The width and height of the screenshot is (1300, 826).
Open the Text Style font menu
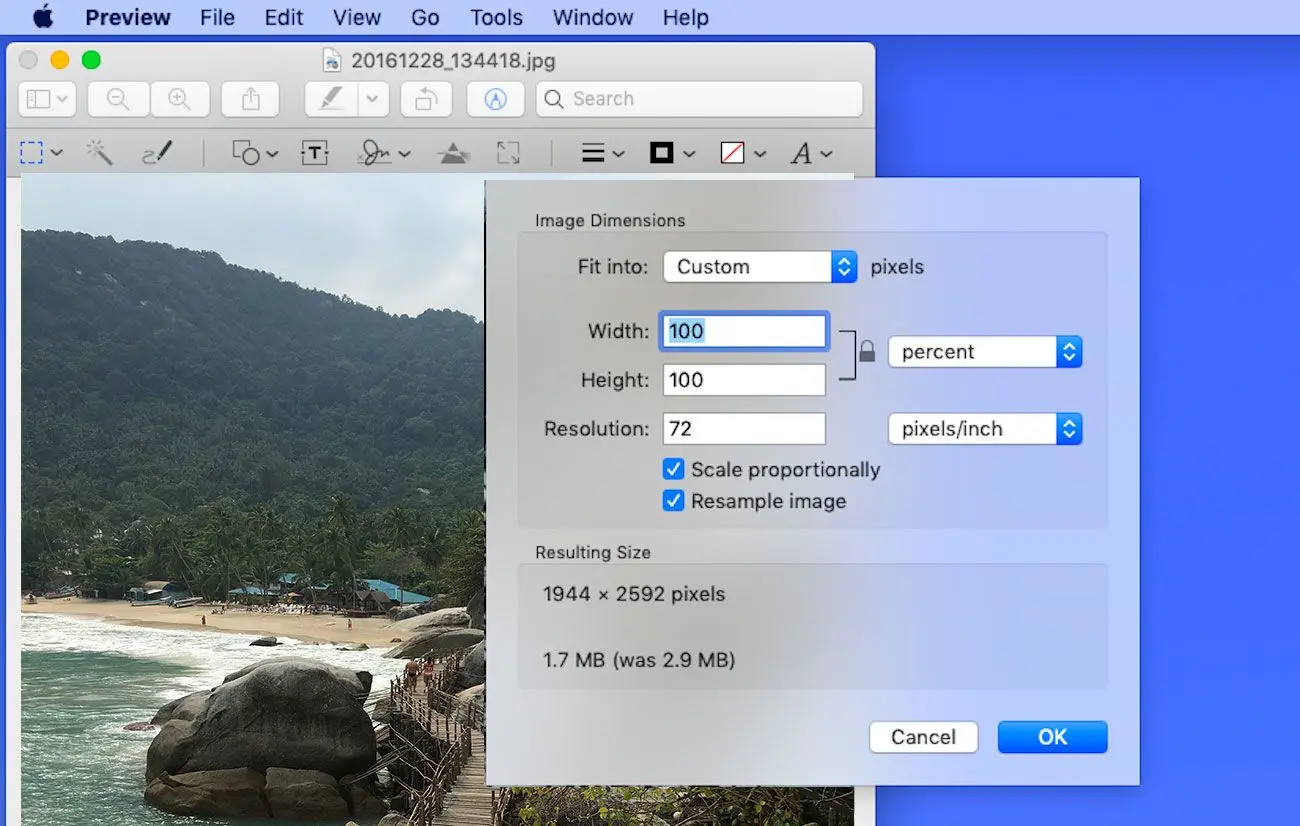811,153
